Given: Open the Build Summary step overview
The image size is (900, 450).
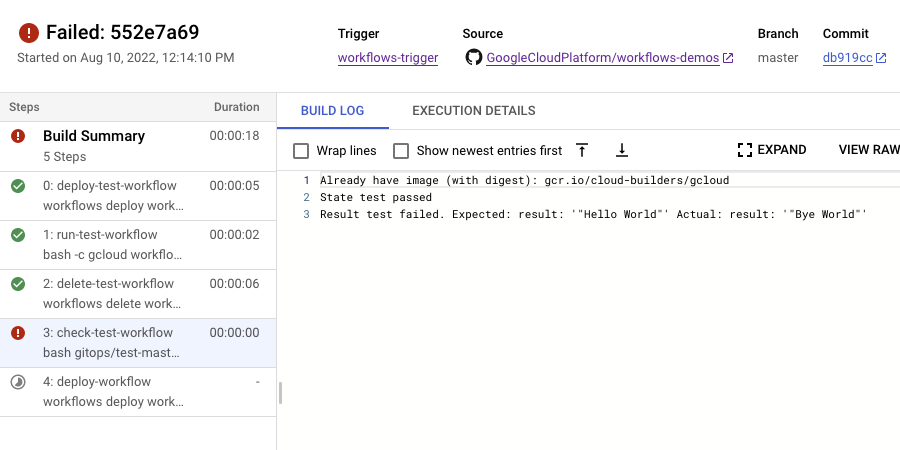Looking at the screenshot, I should point(94,136).
